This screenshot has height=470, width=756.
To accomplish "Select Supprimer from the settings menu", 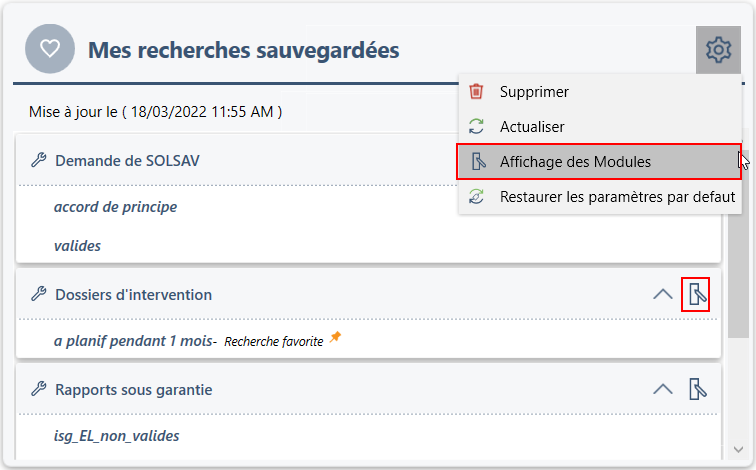I will pyautogui.click(x=534, y=92).
